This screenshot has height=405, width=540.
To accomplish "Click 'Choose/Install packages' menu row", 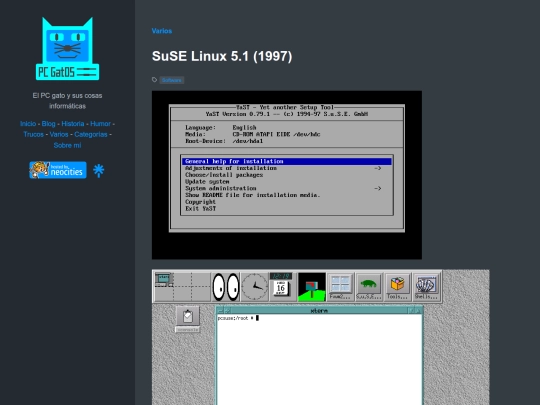I will (x=287, y=175).
